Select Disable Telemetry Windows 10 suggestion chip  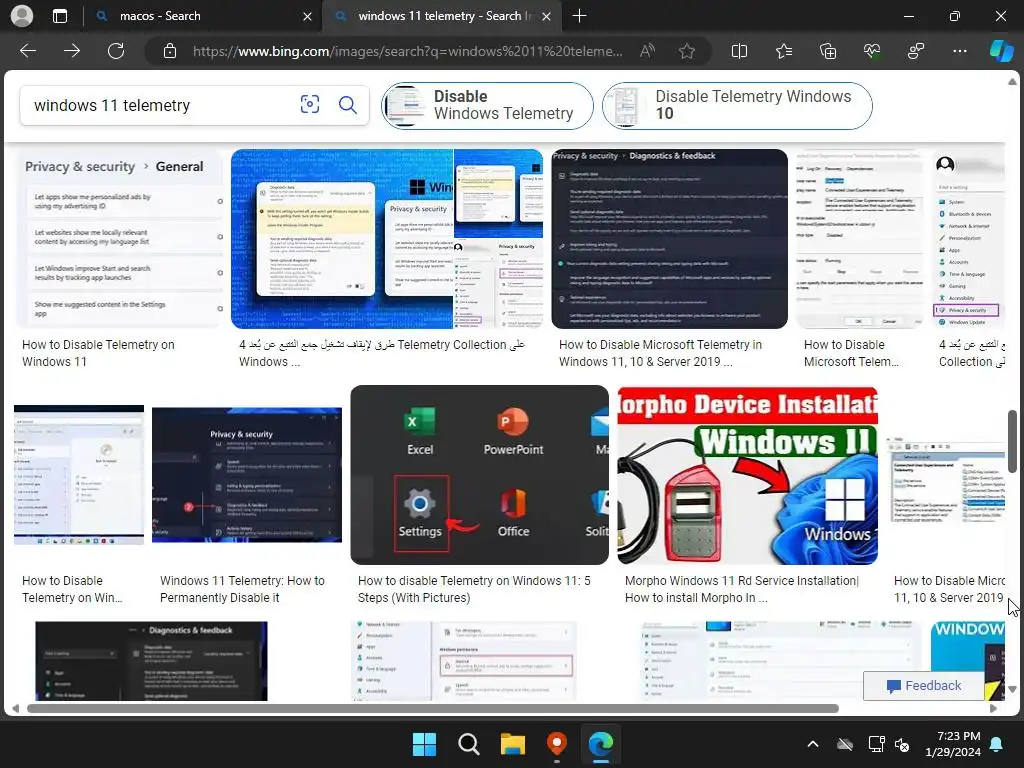tap(737, 105)
